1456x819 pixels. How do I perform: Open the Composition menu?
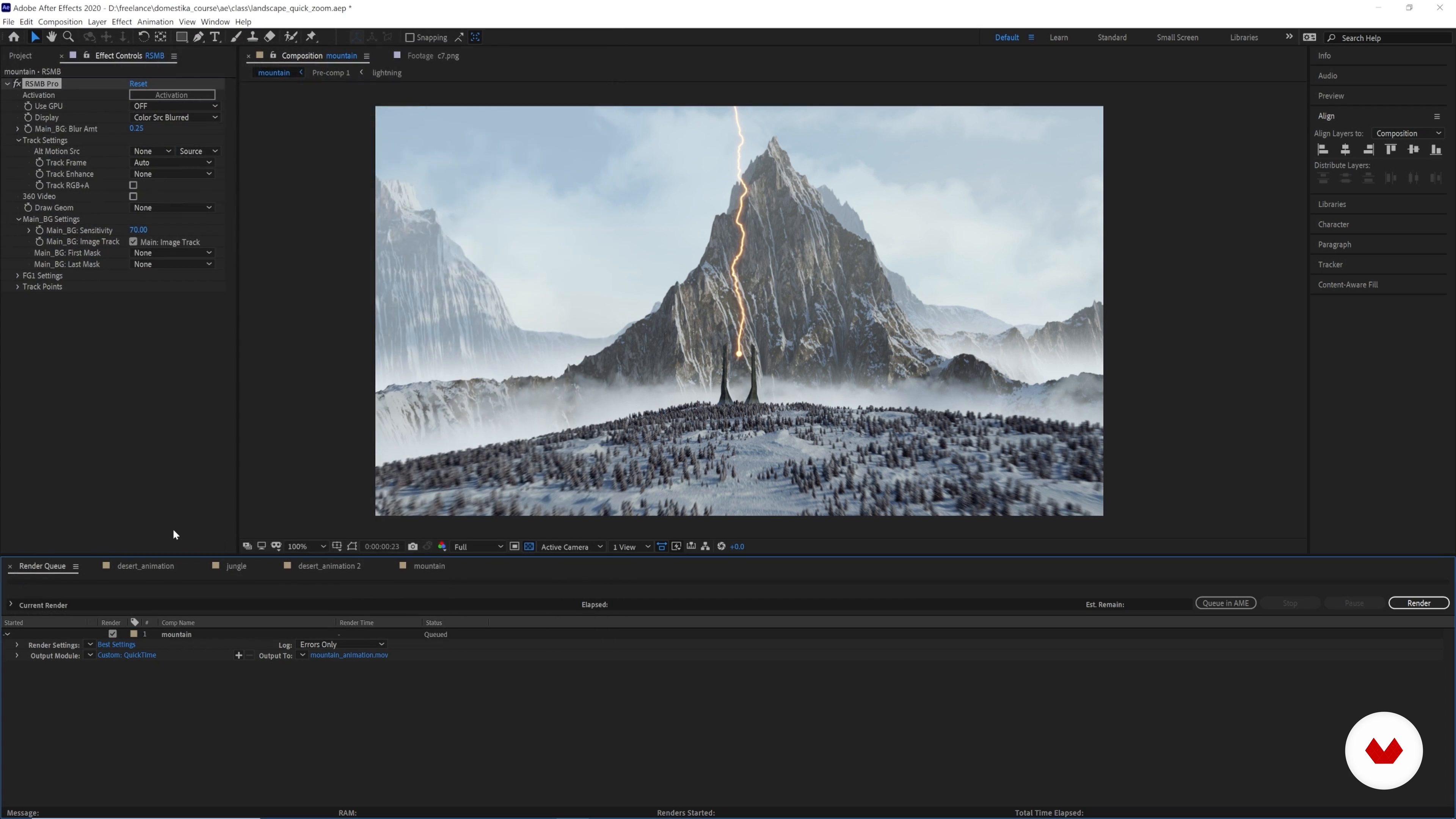60,22
